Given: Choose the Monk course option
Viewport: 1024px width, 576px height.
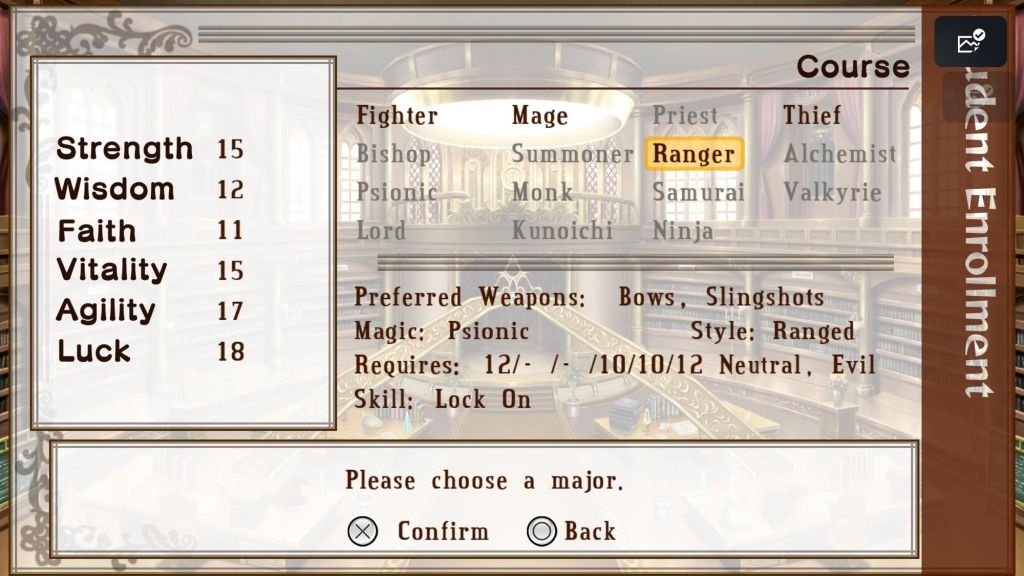Looking at the screenshot, I should (x=542, y=192).
